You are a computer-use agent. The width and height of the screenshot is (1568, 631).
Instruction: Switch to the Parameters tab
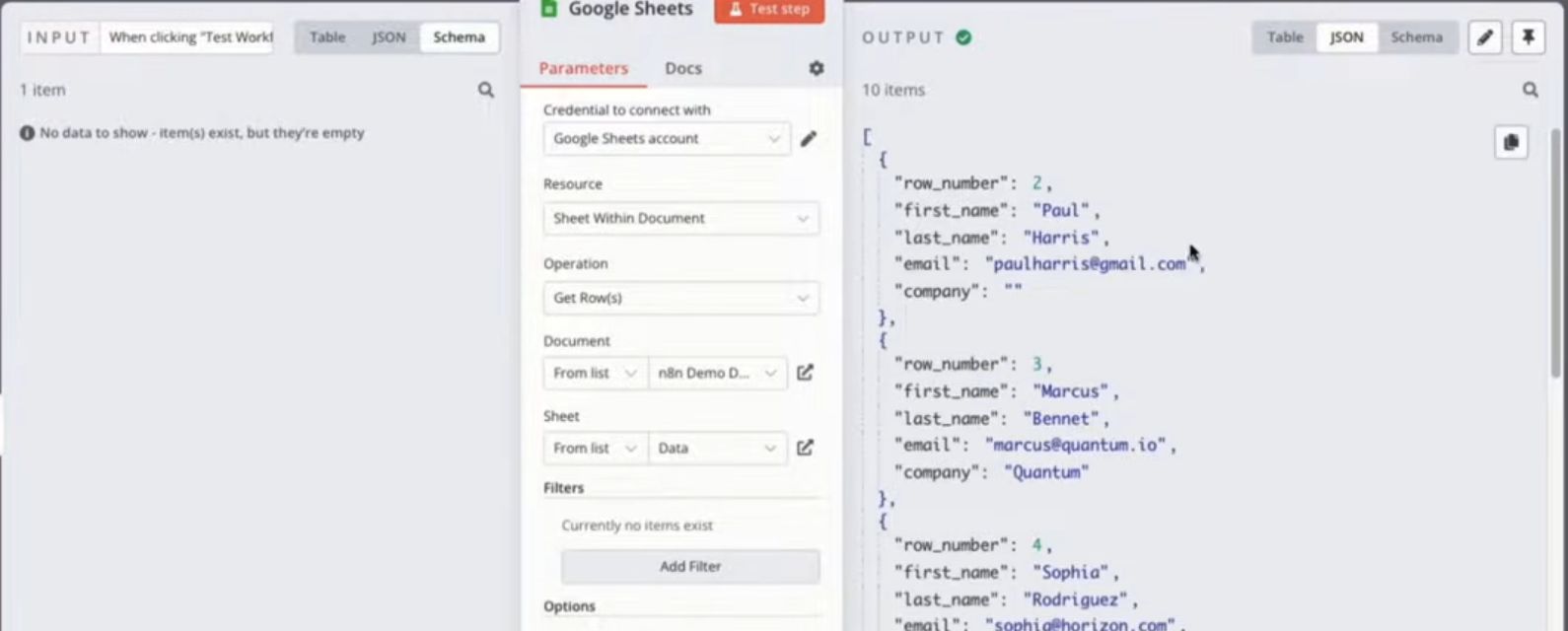584,68
